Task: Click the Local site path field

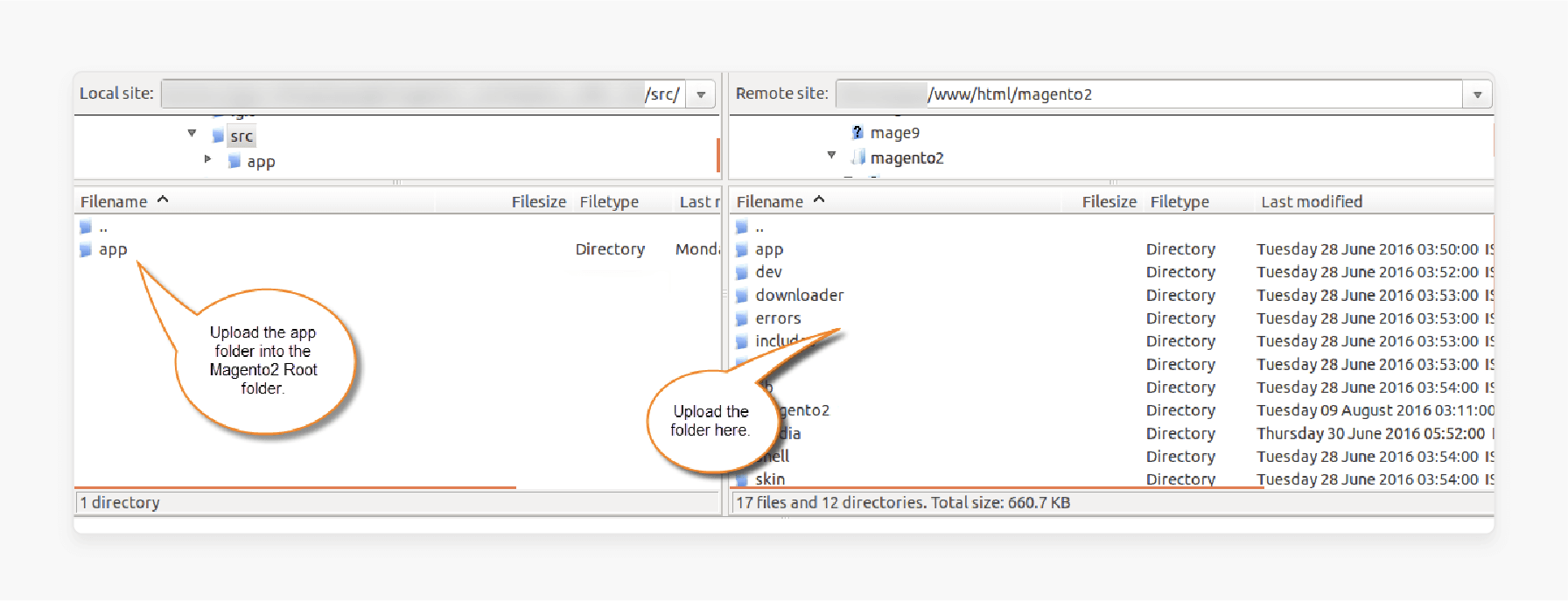Action: 423,94
